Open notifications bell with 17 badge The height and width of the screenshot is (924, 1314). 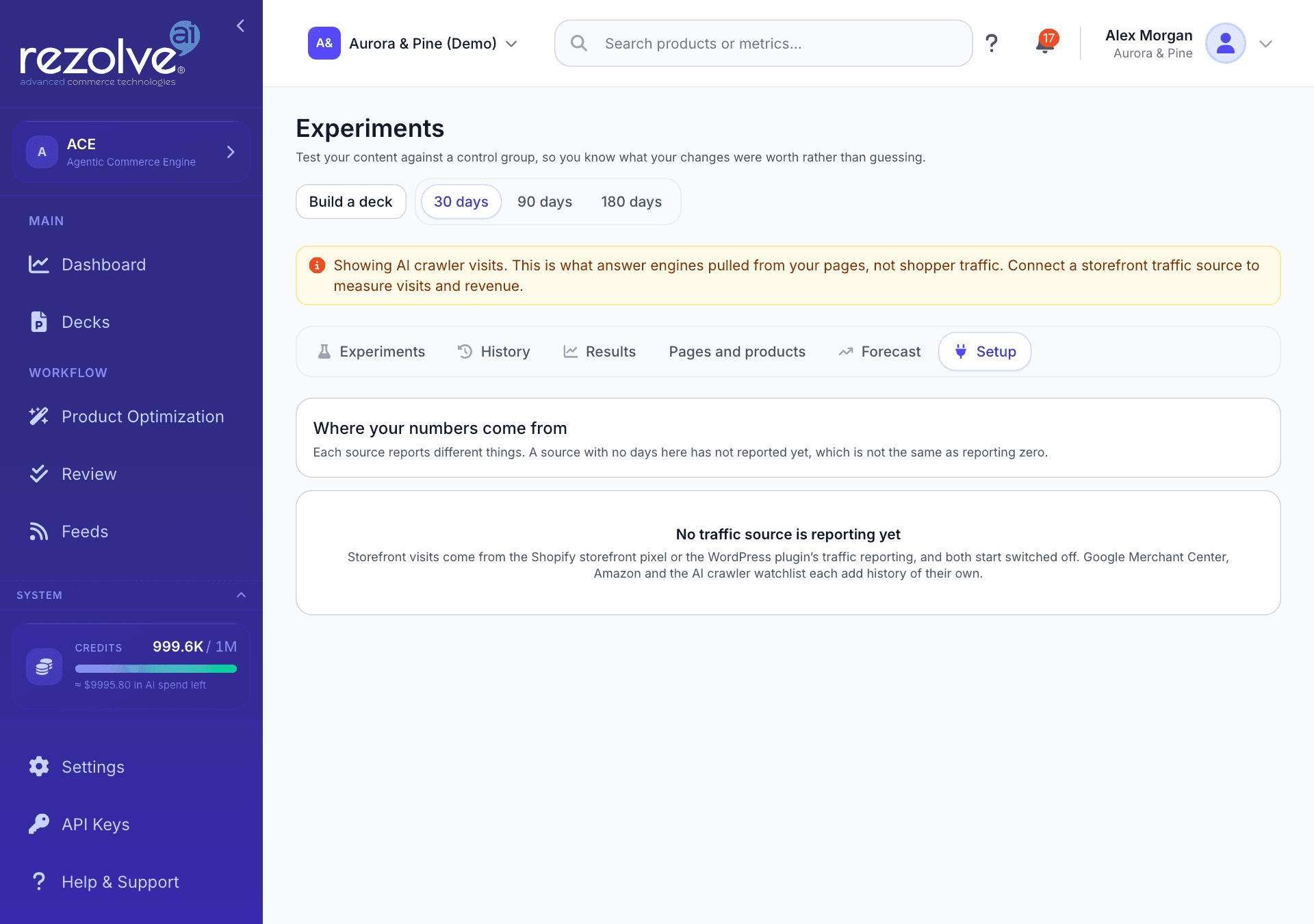point(1045,43)
